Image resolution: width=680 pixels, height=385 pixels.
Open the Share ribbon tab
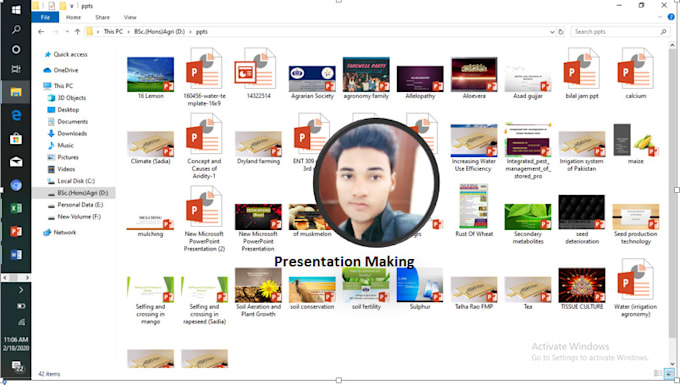tap(102, 17)
